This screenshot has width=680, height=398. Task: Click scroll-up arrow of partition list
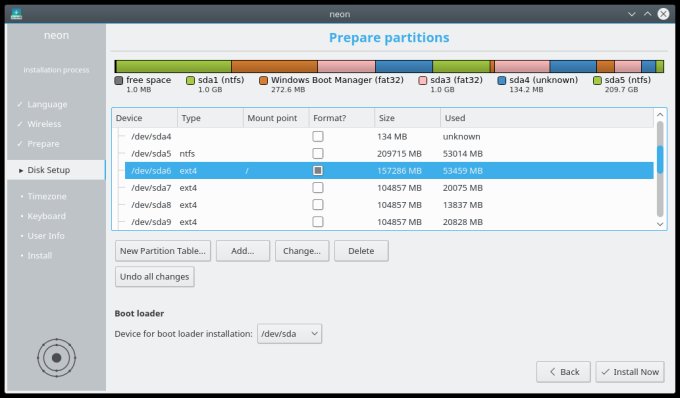660,114
